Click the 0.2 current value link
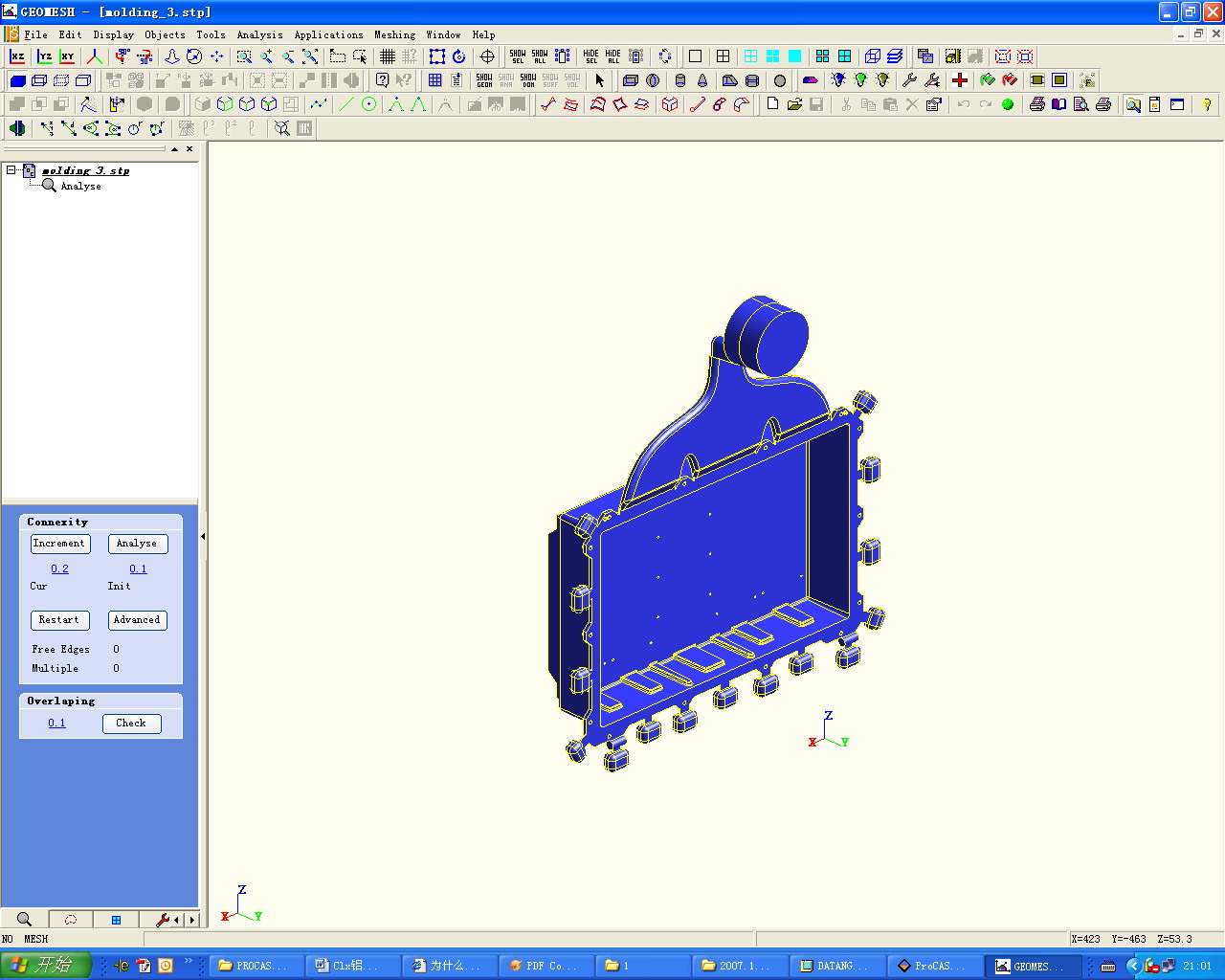Viewport: 1225px width, 980px height. click(x=60, y=568)
